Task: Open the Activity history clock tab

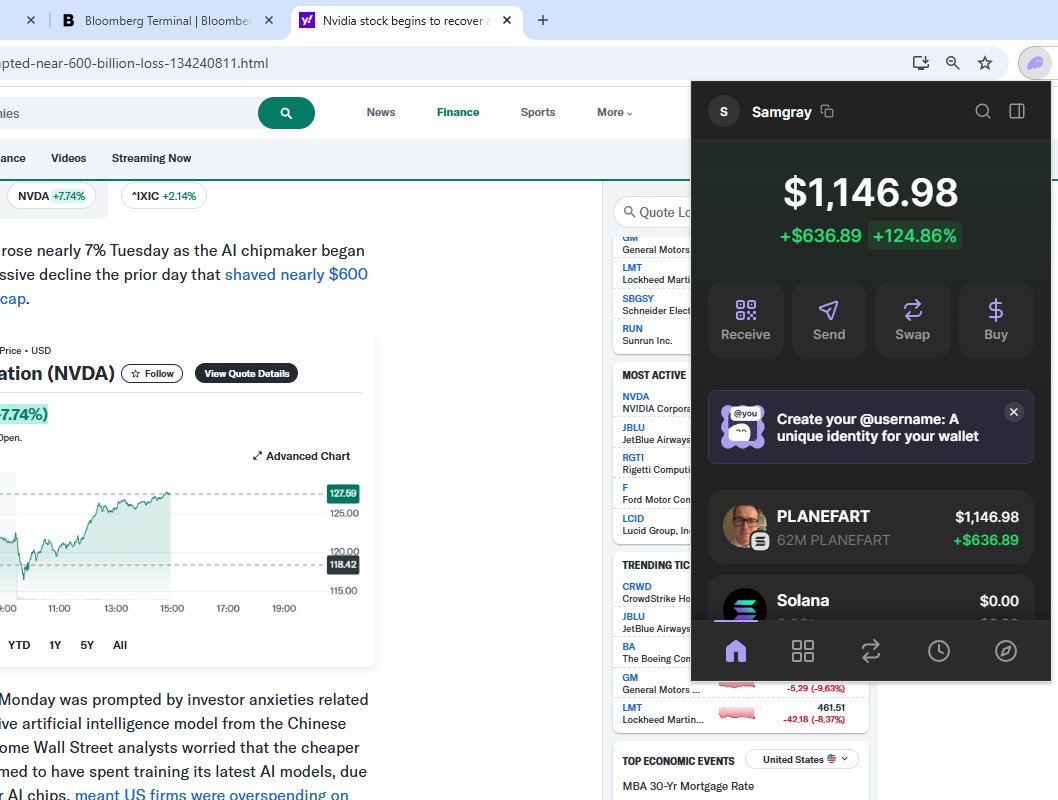Action: (x=939, y=651)
